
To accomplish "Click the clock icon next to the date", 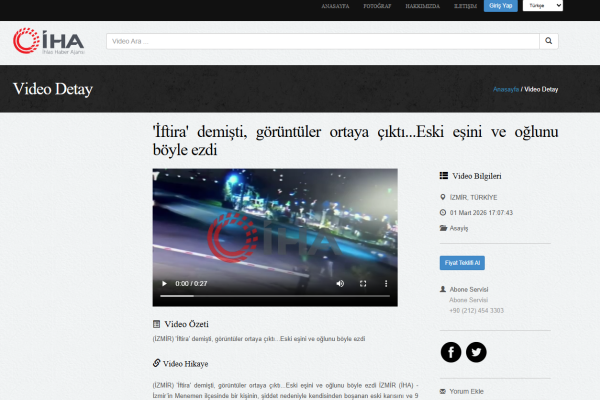I will pyautogui.click(x=443, y=212).
